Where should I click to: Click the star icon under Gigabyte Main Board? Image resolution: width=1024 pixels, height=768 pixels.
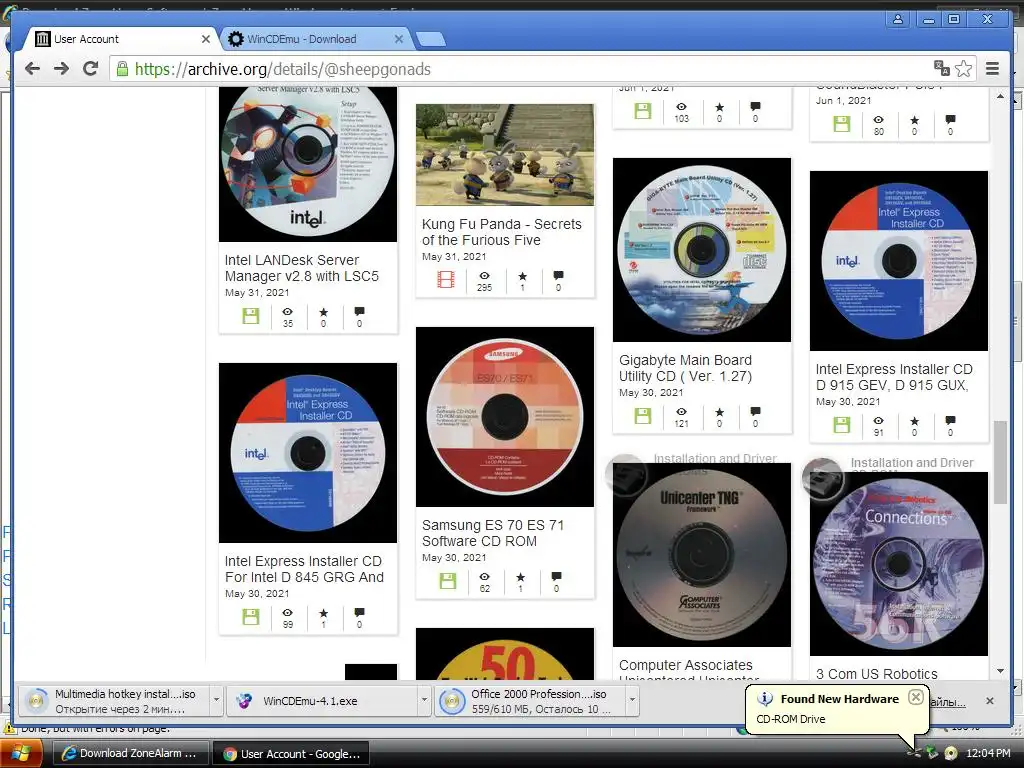[x=719, y=411]
